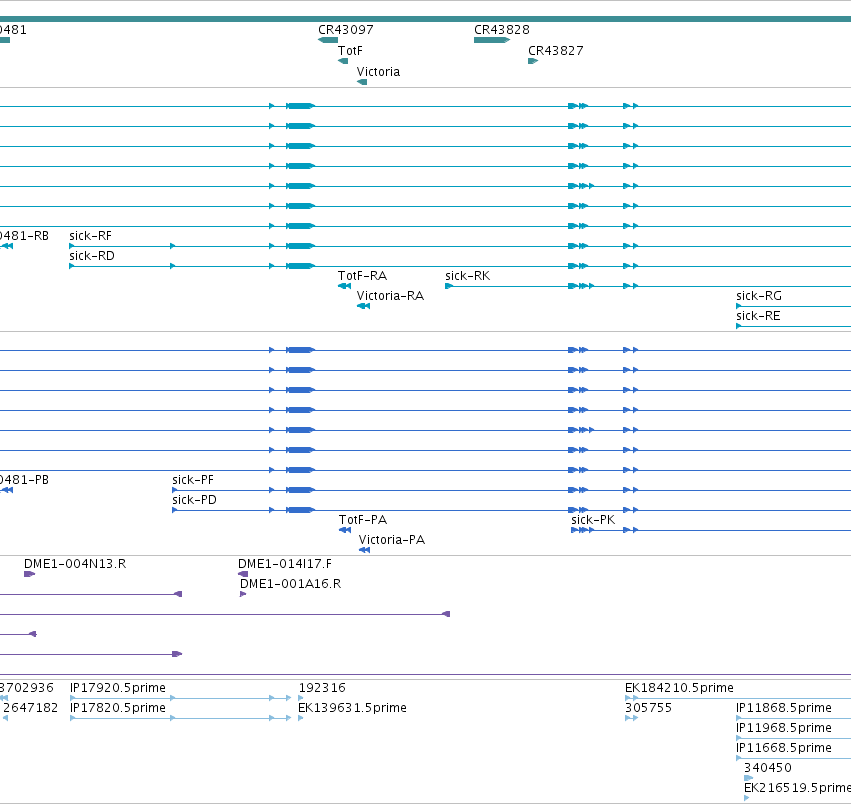Click the TotF-PA protein glyph
The image size is (851, 804).
[x=345, y=530]
